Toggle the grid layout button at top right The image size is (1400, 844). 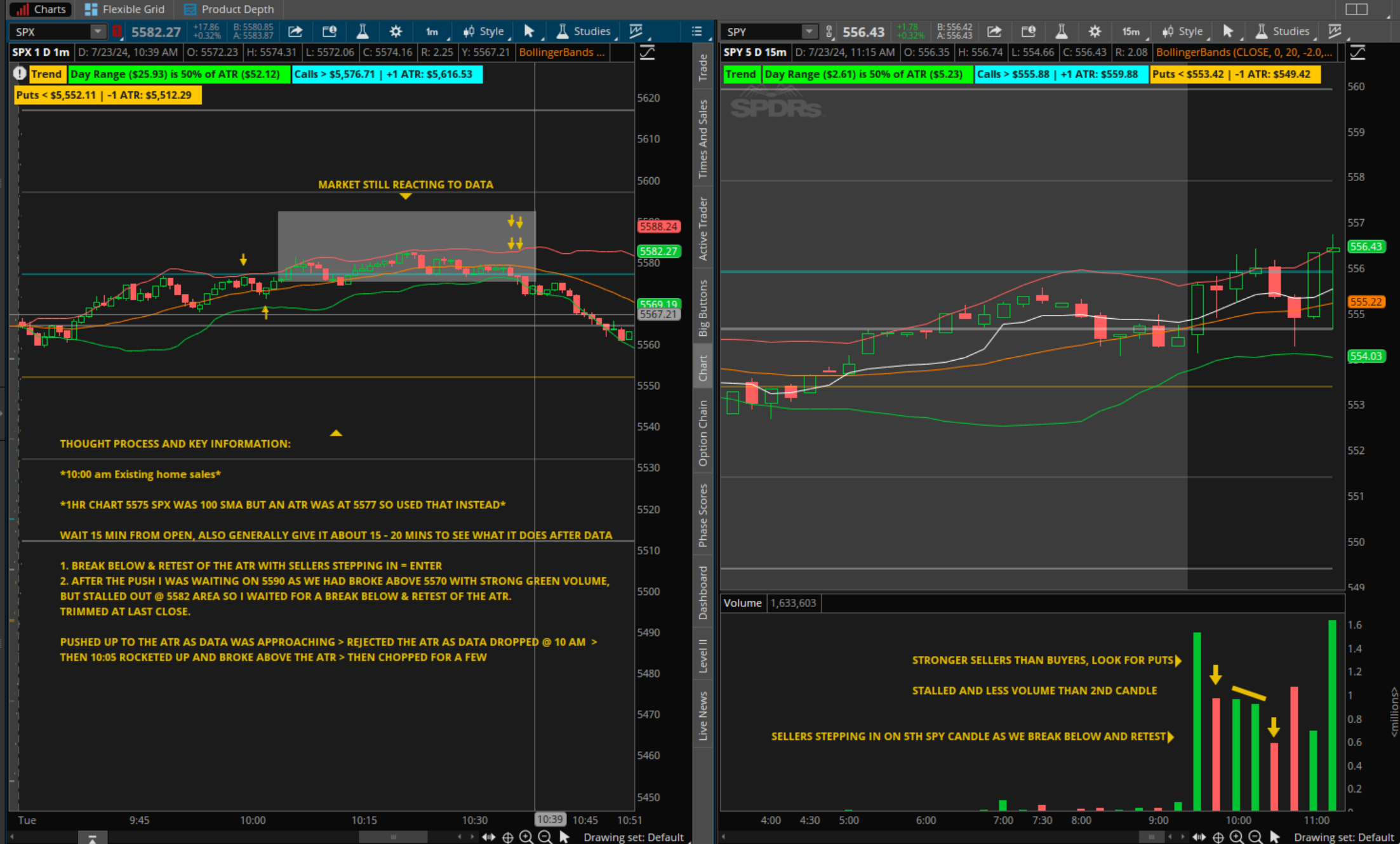pos(1356,9)
